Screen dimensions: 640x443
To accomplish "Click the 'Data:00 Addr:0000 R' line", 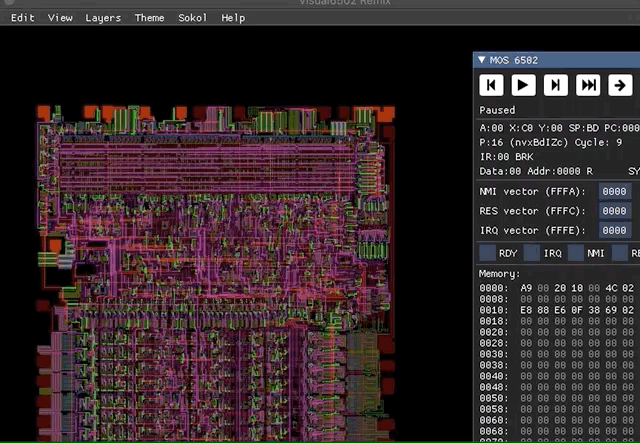I will click(536, 171).
